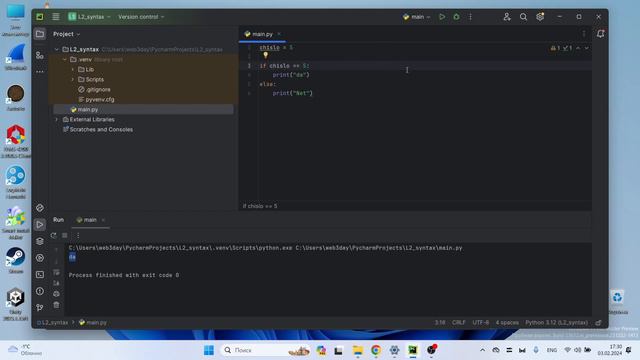640x360 pixels.
Task: Open the Notifications bell icon
Action: tap(600, 34)
